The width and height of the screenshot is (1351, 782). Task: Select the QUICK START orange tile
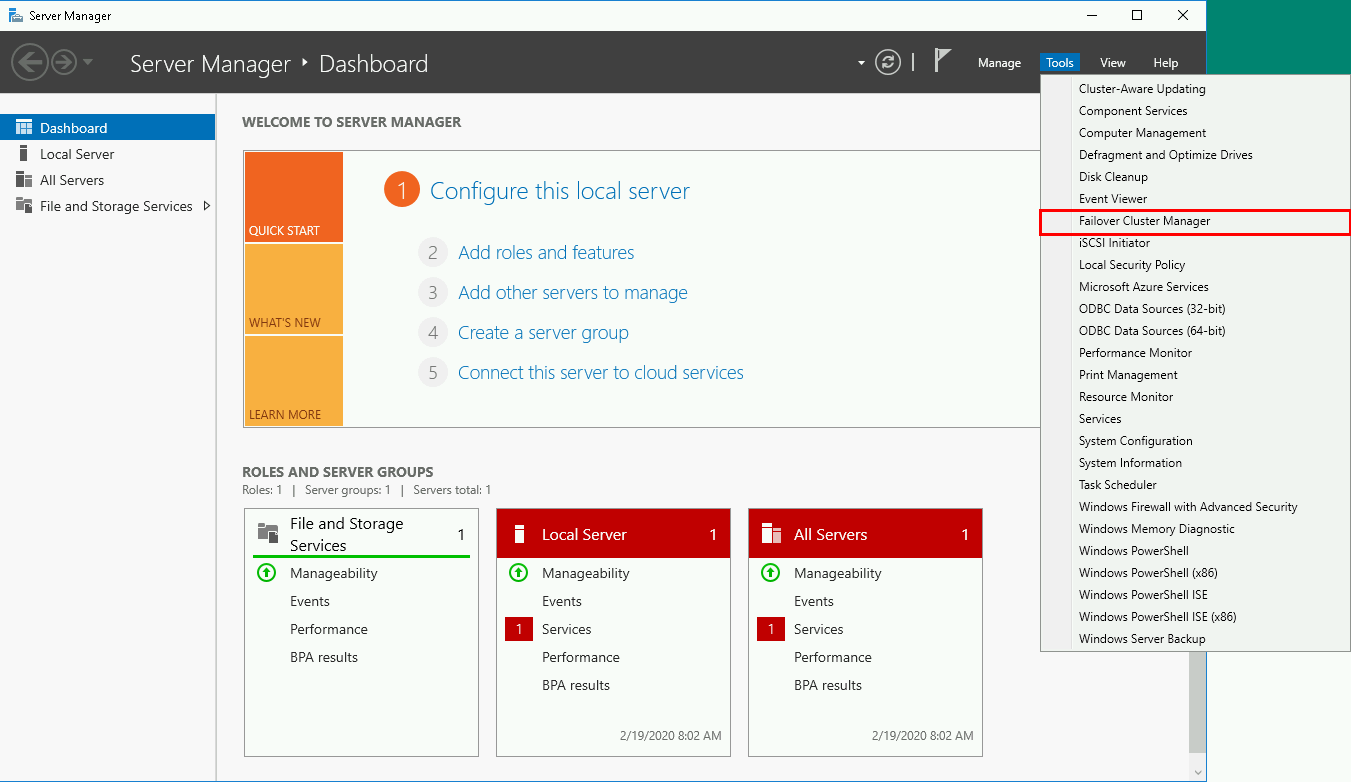pos(293,197)
